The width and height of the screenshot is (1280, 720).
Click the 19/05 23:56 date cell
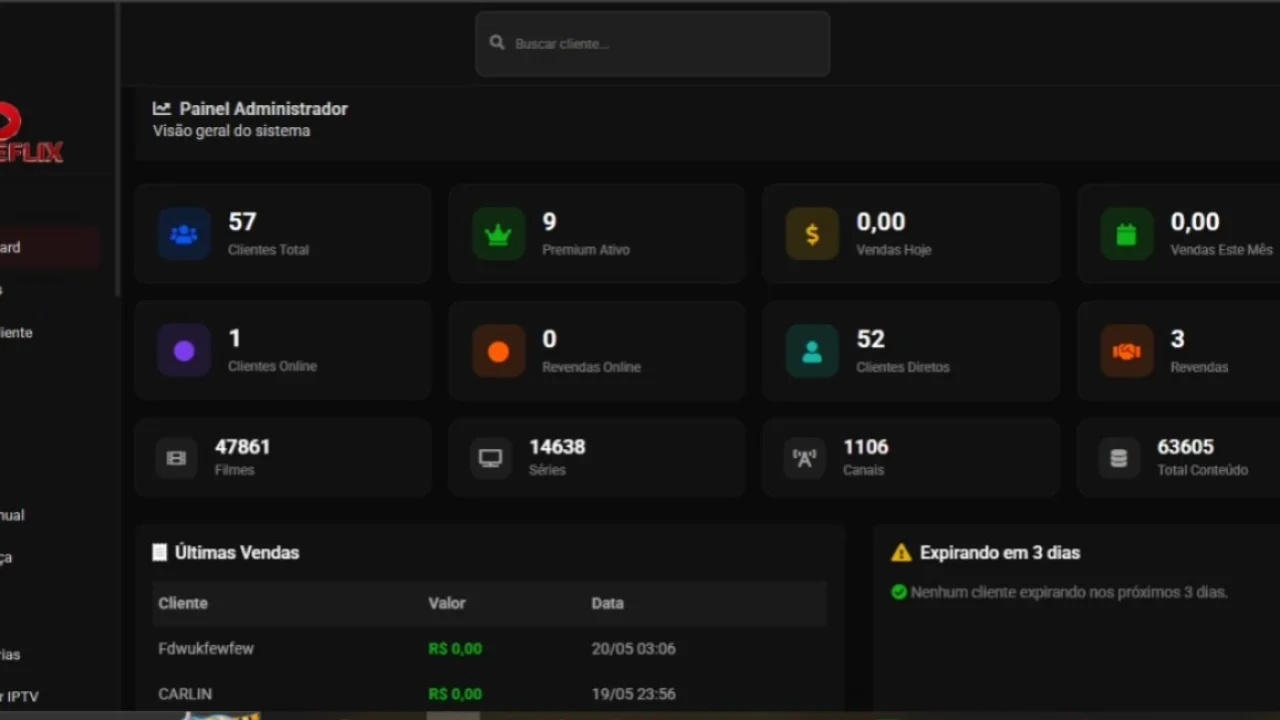[x=633, y=693]
